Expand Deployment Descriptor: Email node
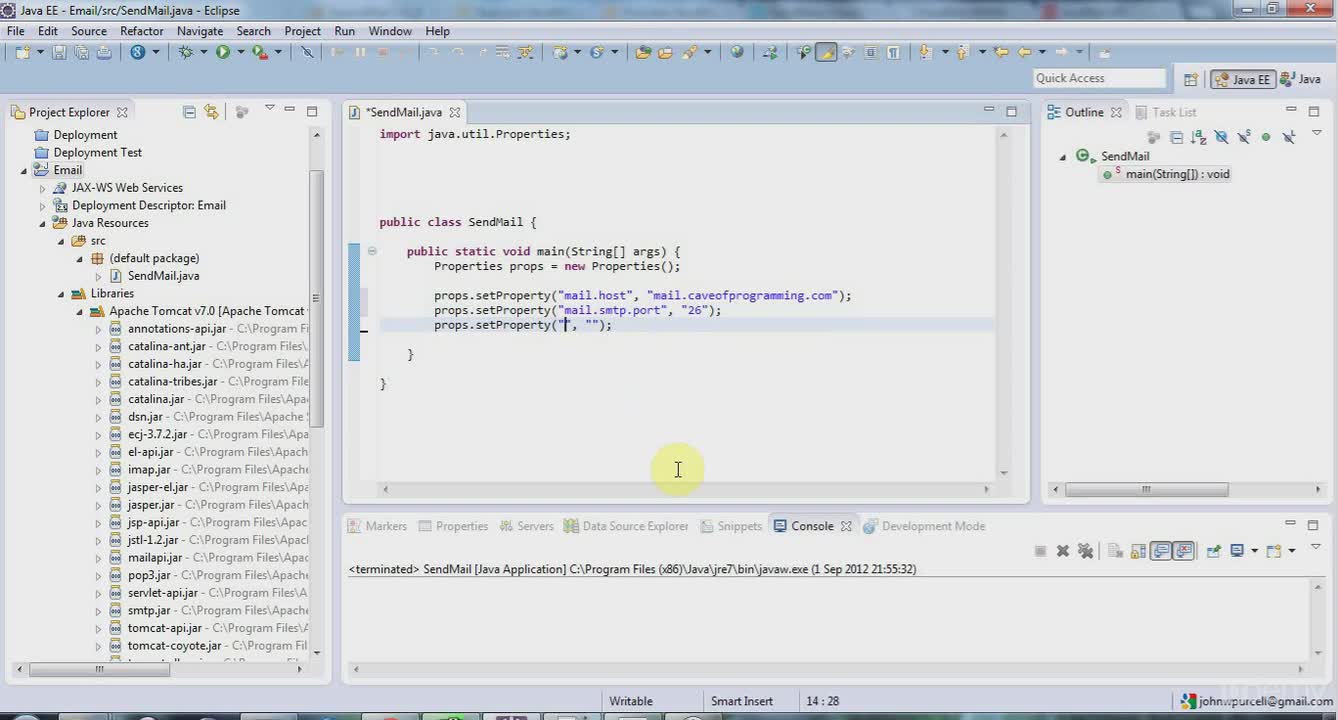This screenshot has width=1338, height=720. pyautogui.click(x=42, y=206)
